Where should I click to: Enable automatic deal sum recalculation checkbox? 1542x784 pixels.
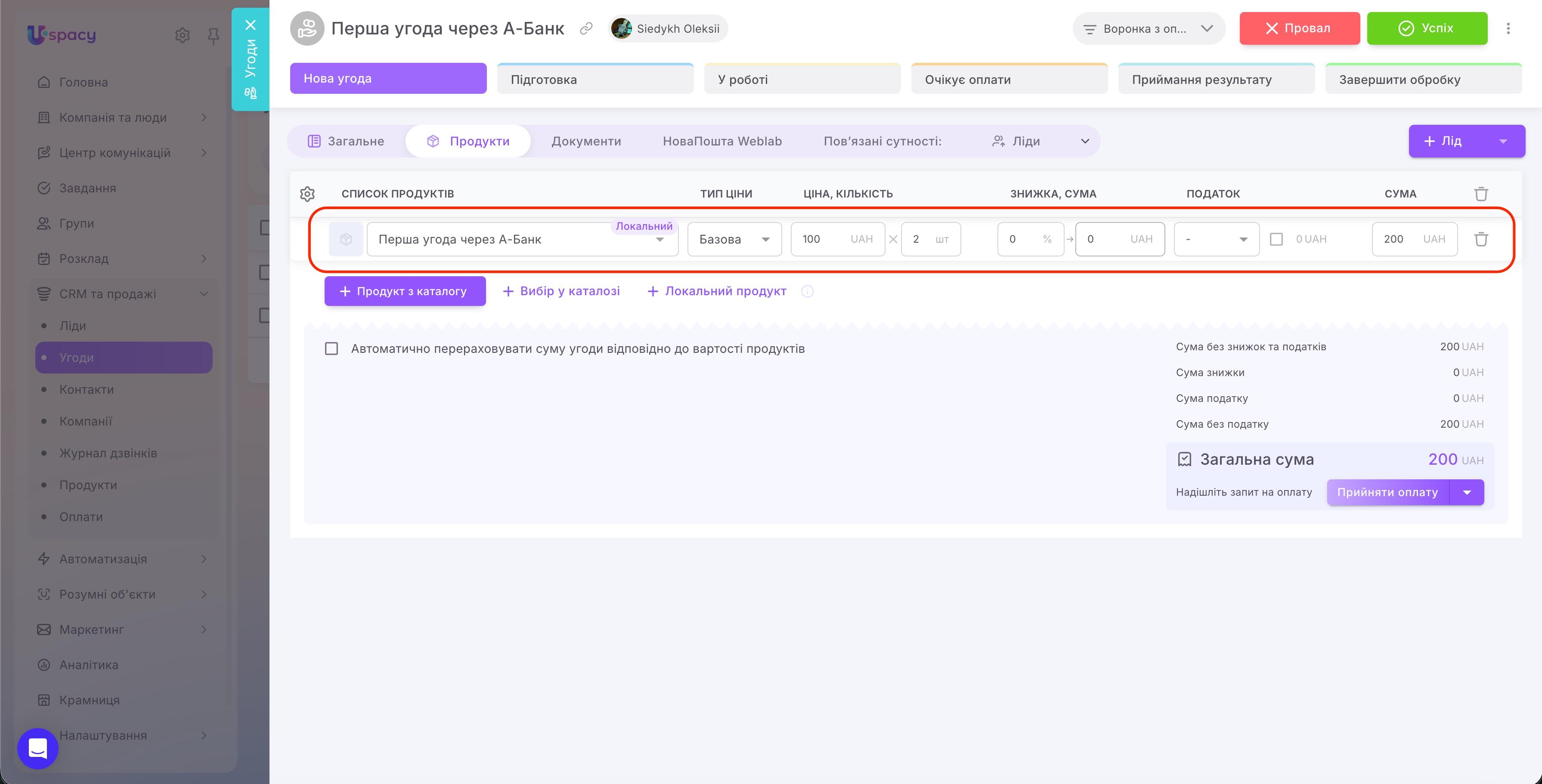[x=331, y=348]
